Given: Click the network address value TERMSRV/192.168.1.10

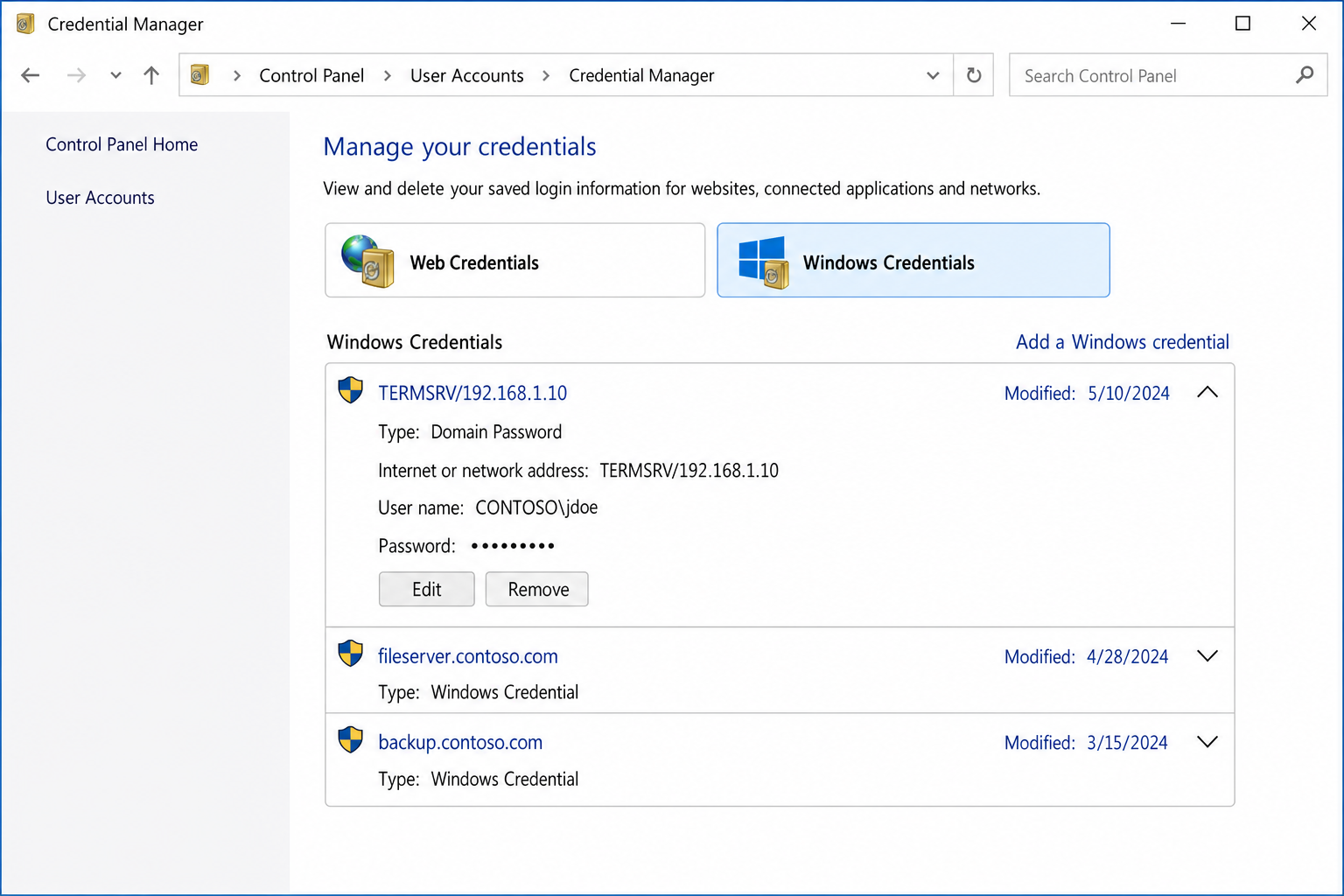Looking at the screenshot, I should 689,470.
